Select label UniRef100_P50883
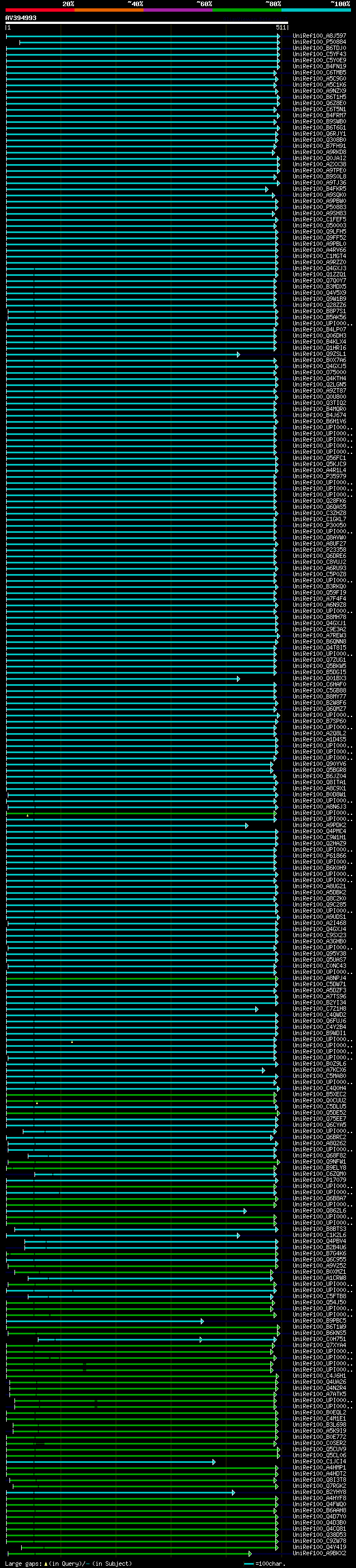Viewport: 356px width, 1568px height. click(319, 207)
